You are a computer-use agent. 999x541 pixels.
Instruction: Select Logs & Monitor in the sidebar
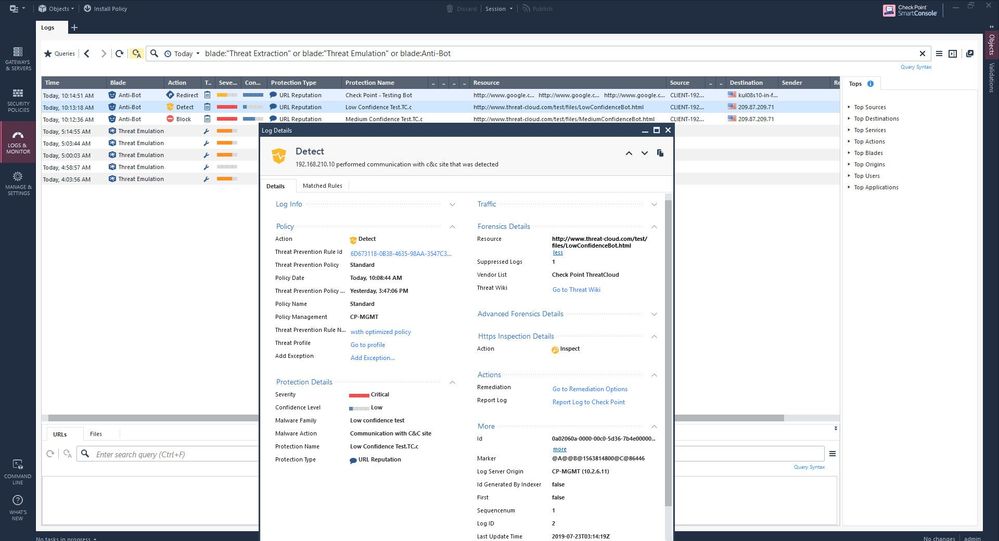point(18,143)
